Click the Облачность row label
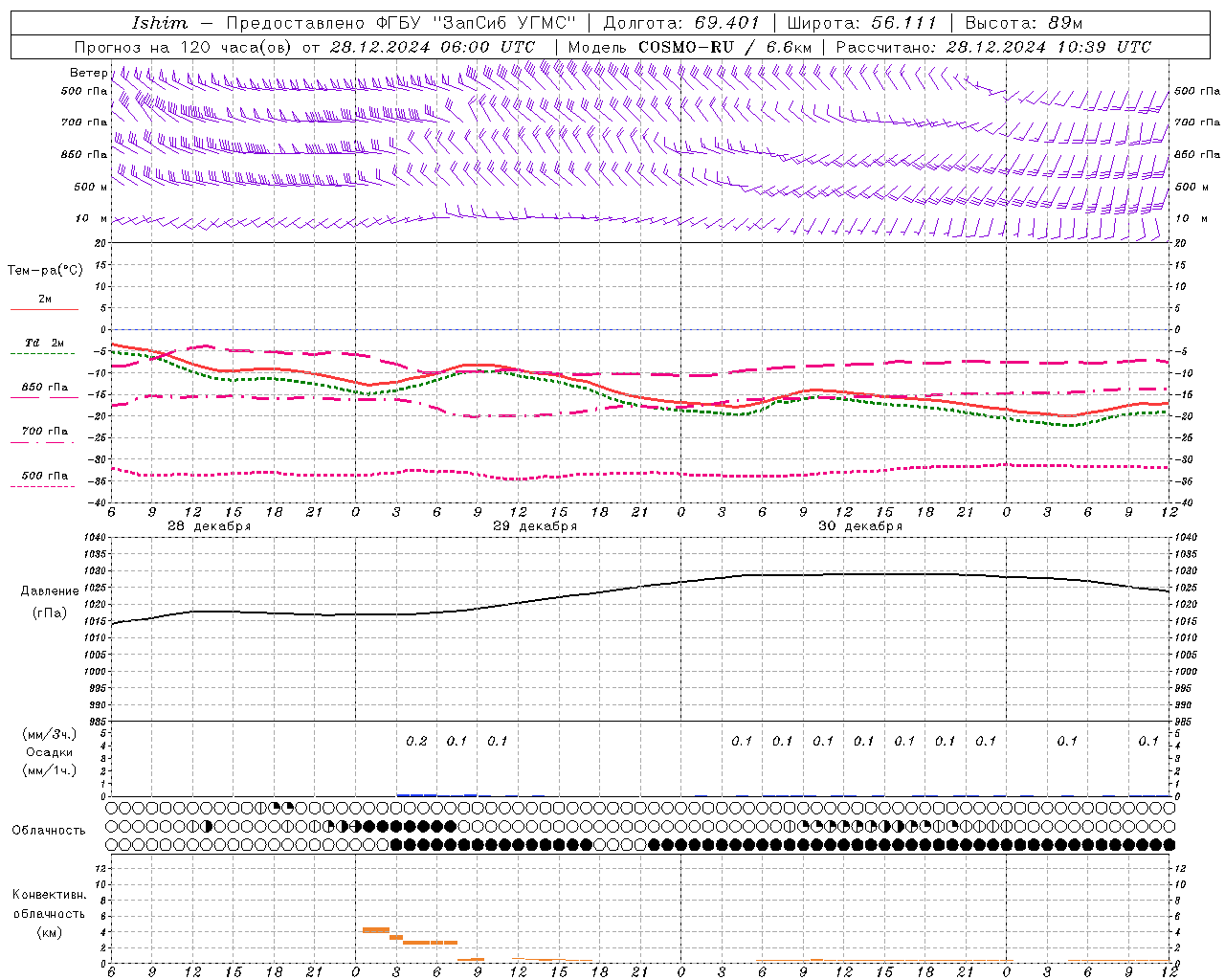Screen dimensions: 1225x980 coord(49,830)
